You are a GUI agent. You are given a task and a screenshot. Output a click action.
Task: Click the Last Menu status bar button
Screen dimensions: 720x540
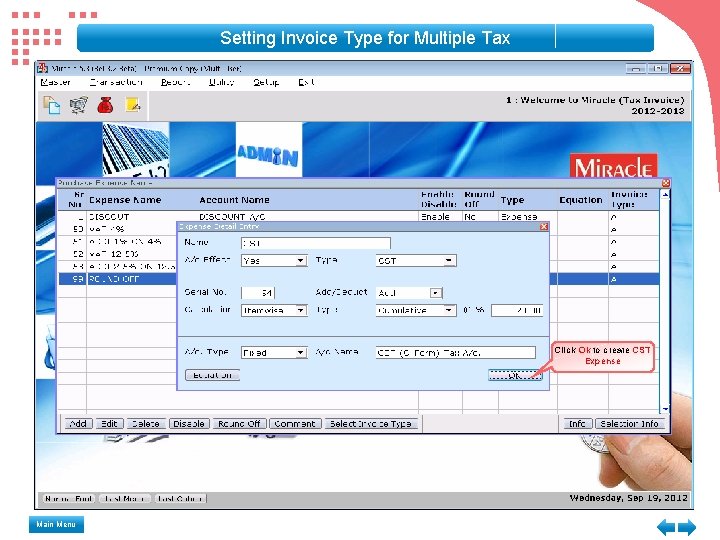click(124, 499)
